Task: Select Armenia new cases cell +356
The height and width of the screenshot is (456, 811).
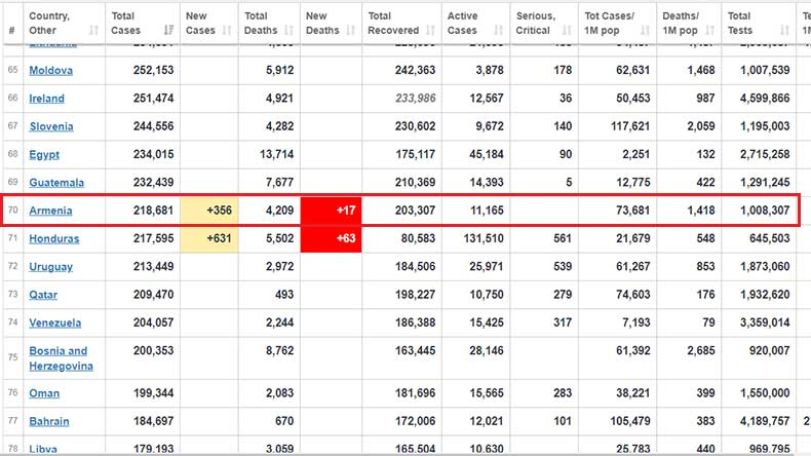Action: pyautogui.click(x=209, y=210)
